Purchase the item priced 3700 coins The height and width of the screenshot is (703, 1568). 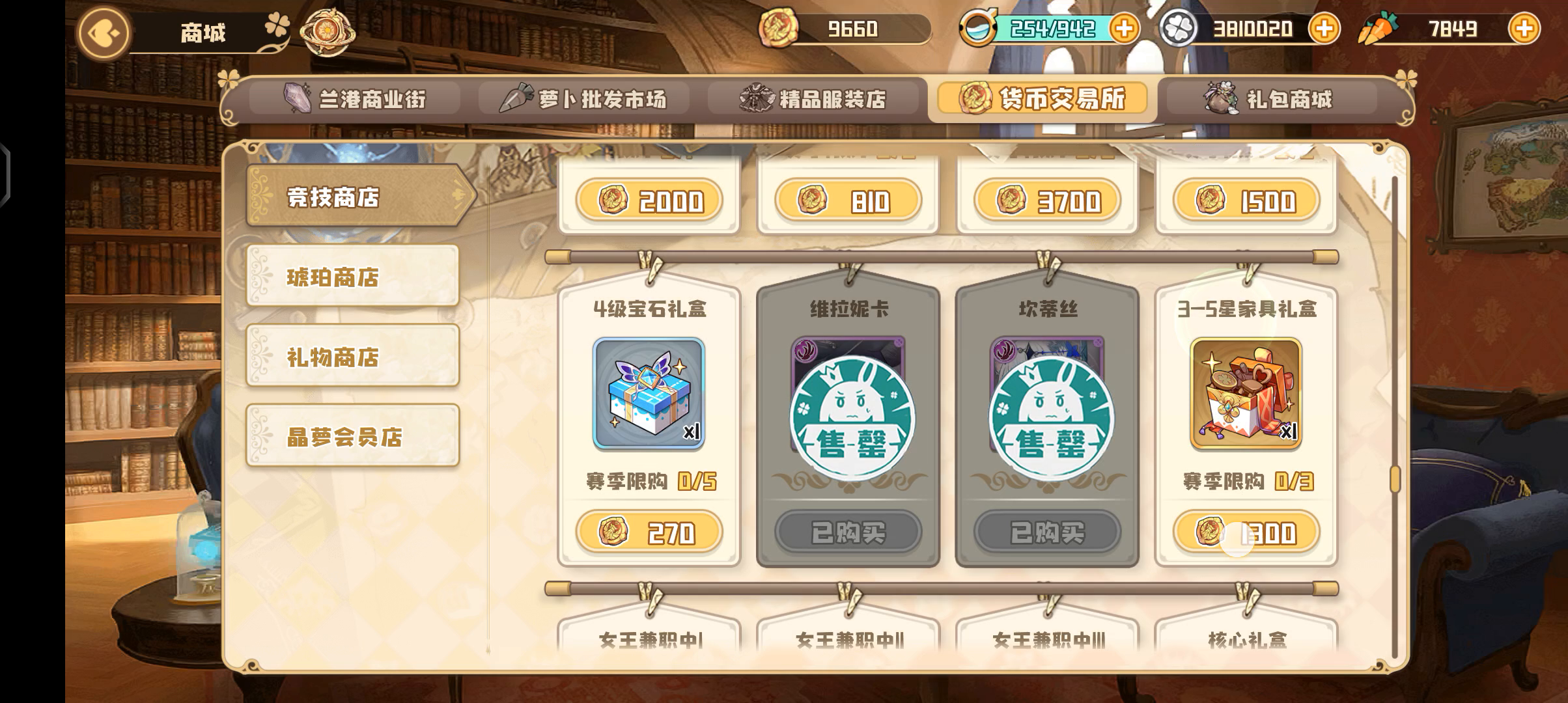click(x=1047, y=200)
